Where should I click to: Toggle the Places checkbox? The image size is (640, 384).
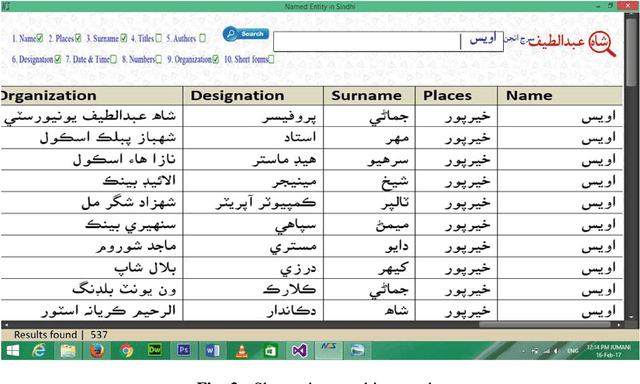(x=78, y=38)
